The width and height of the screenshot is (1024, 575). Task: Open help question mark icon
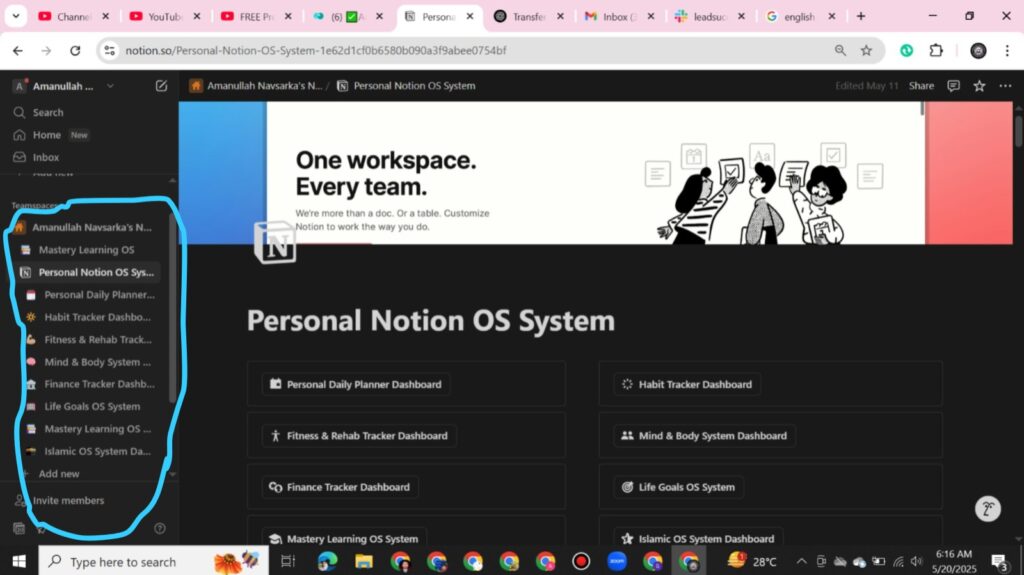pyautogui.click(x=160, y=529)
